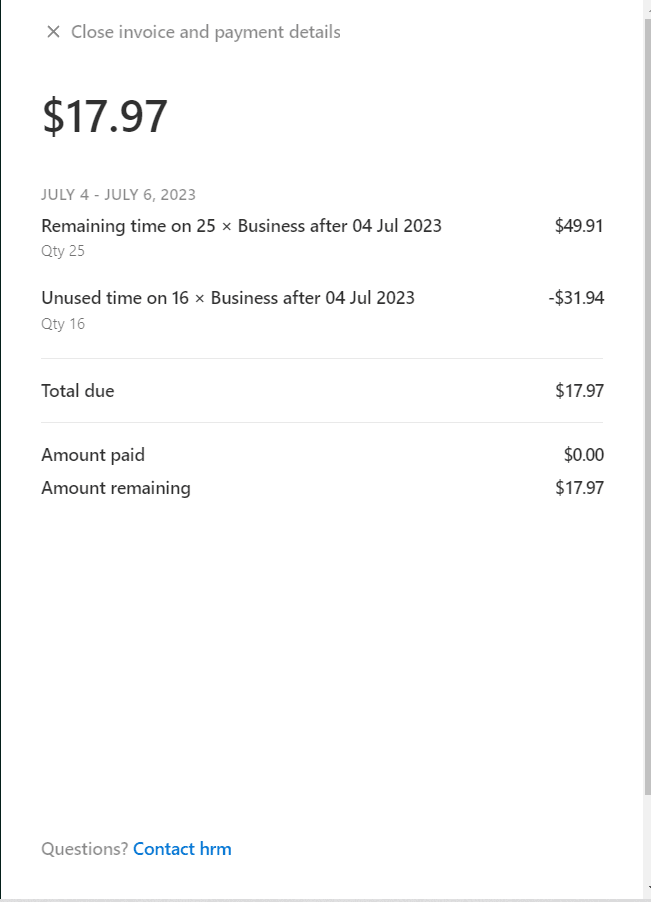Click the $49.91 line amount
Viewport: 651px width, 902px height.
tap(579, 225)
